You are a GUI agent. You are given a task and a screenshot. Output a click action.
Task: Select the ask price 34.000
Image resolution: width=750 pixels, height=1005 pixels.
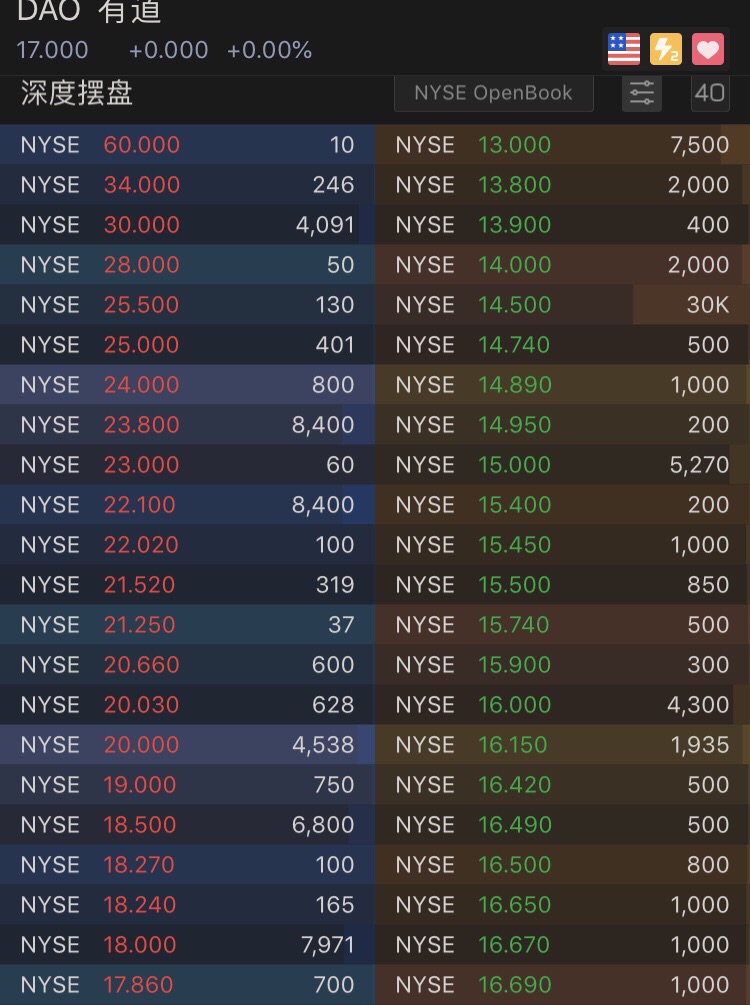point(142,185)
